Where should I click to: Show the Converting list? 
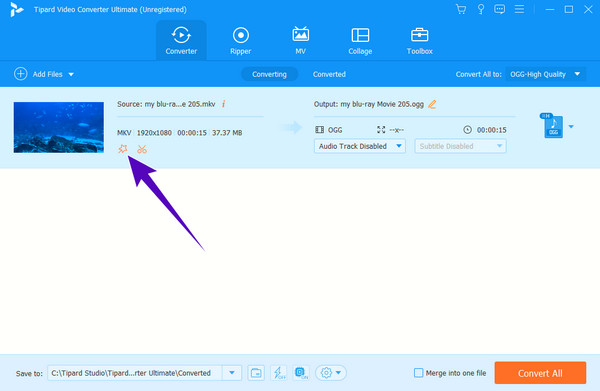pyautogui.click(x=269, y=74)
